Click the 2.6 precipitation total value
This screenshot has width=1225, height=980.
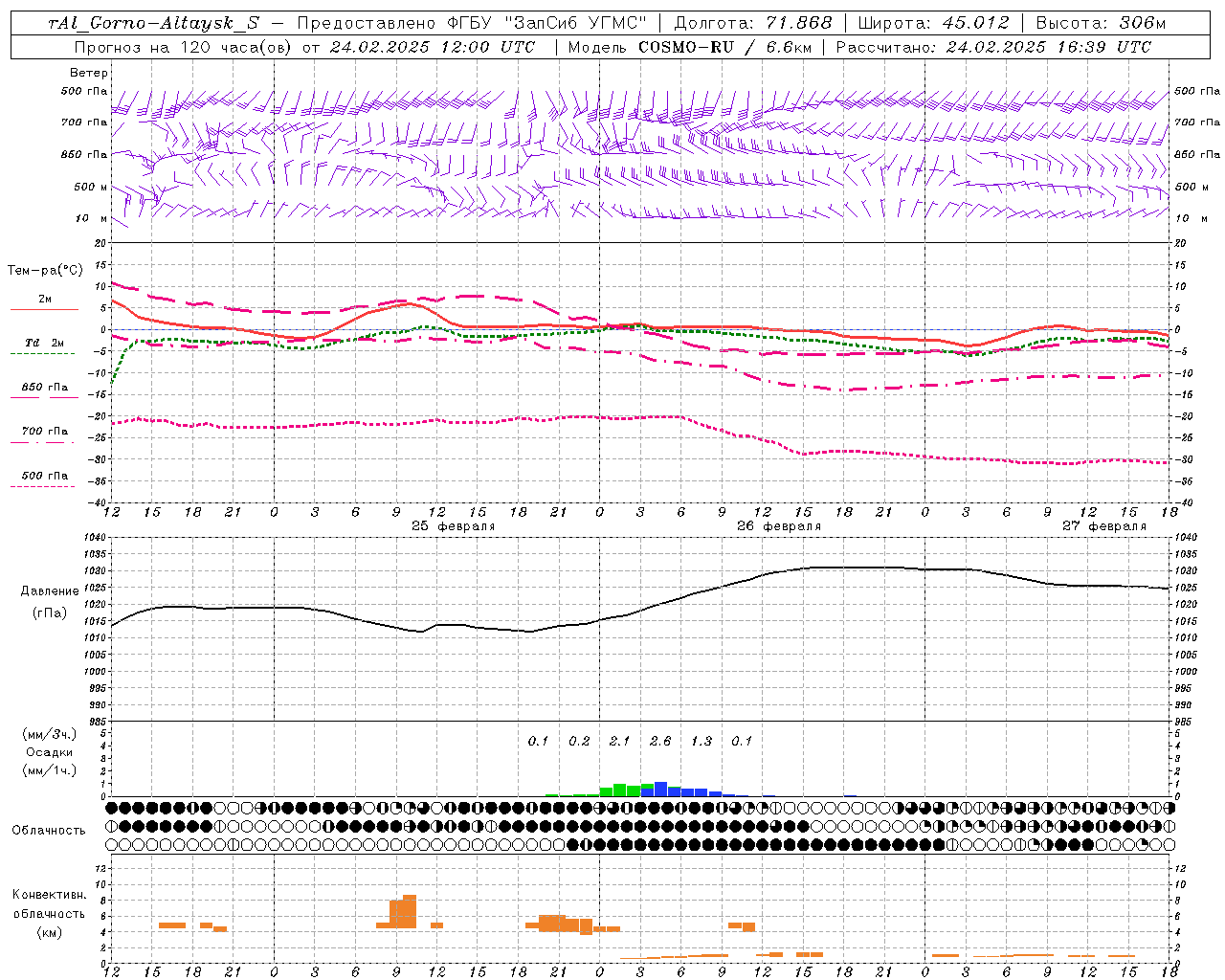click(660, 741)
